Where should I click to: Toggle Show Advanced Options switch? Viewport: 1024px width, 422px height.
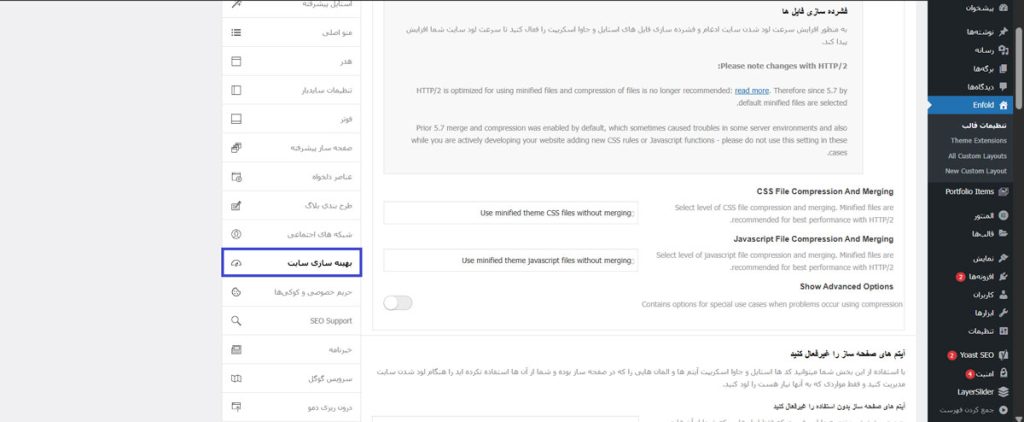[398, 302]
